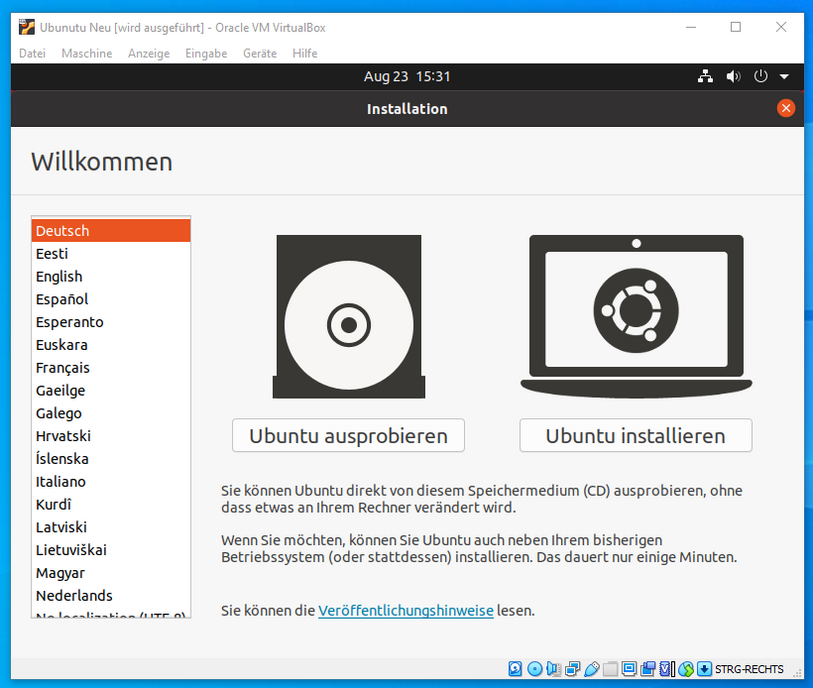This screenshot has width=813, height=688.
Task: Open the Maschine menu
Action: (86, 53)
